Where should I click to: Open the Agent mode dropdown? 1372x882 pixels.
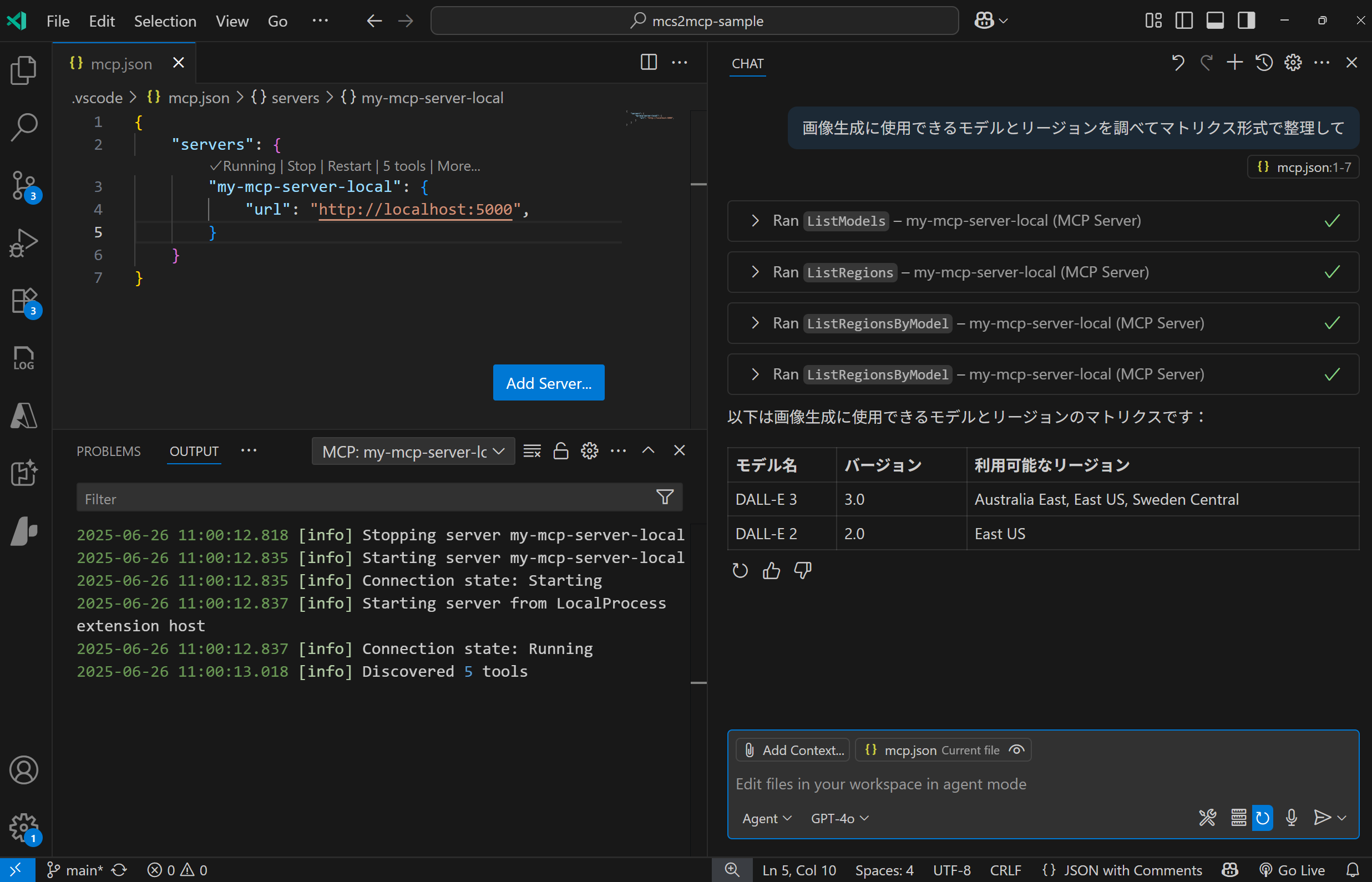[x=767, y=818]
